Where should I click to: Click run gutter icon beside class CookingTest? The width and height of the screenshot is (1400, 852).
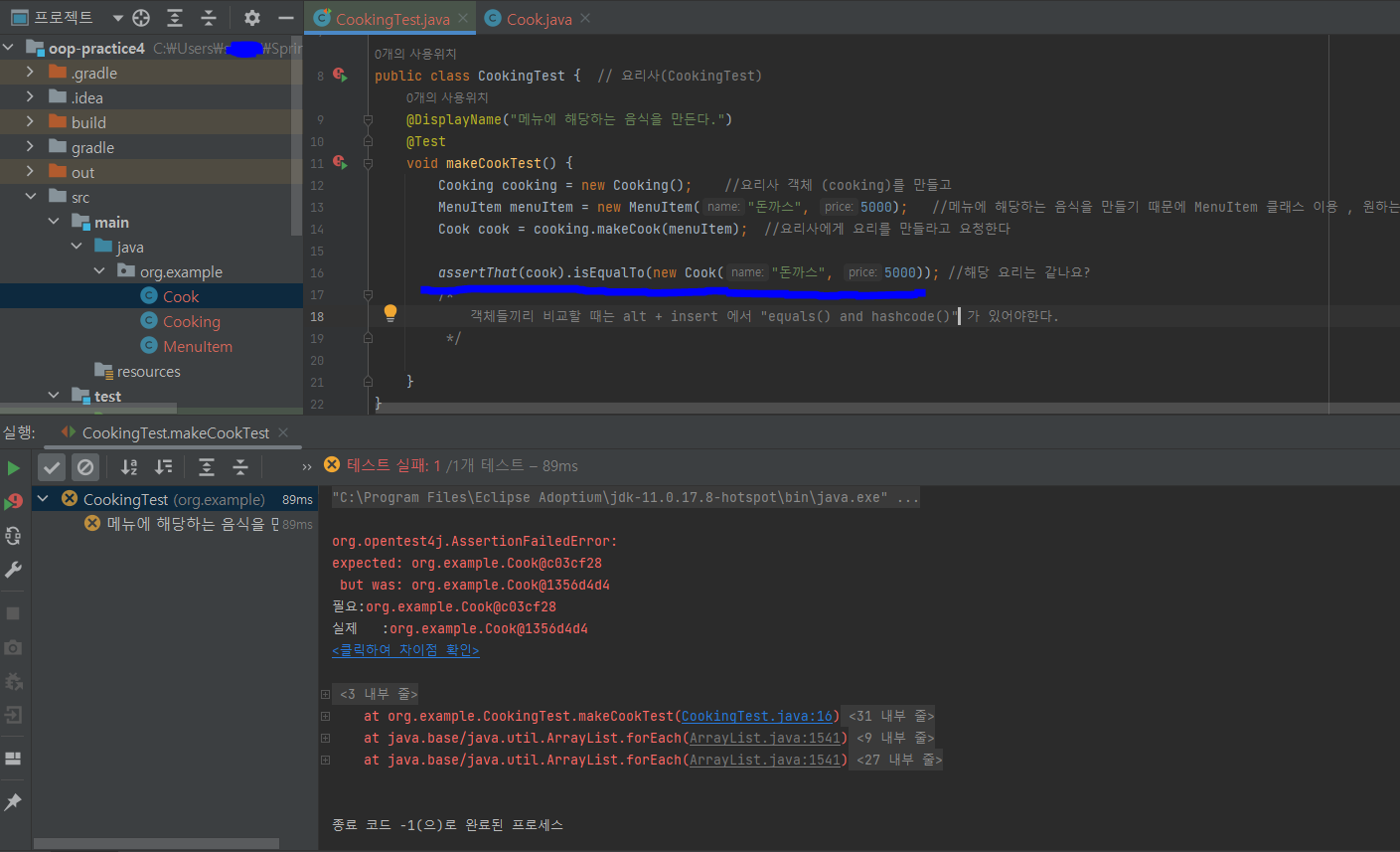point(340,75)
